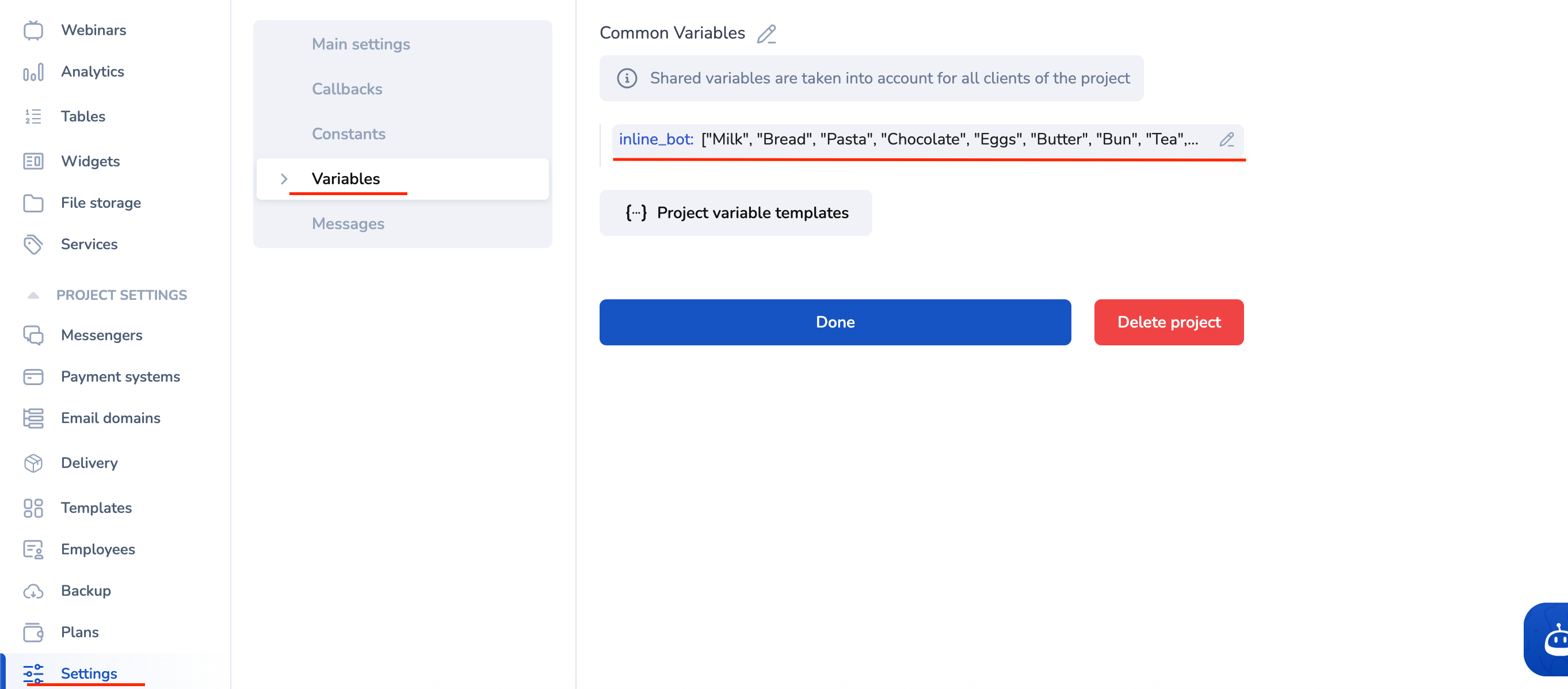Open Project variable templates
This screenshot has width=1568, height=689.
pyautogui.click(x=735, y=212)
